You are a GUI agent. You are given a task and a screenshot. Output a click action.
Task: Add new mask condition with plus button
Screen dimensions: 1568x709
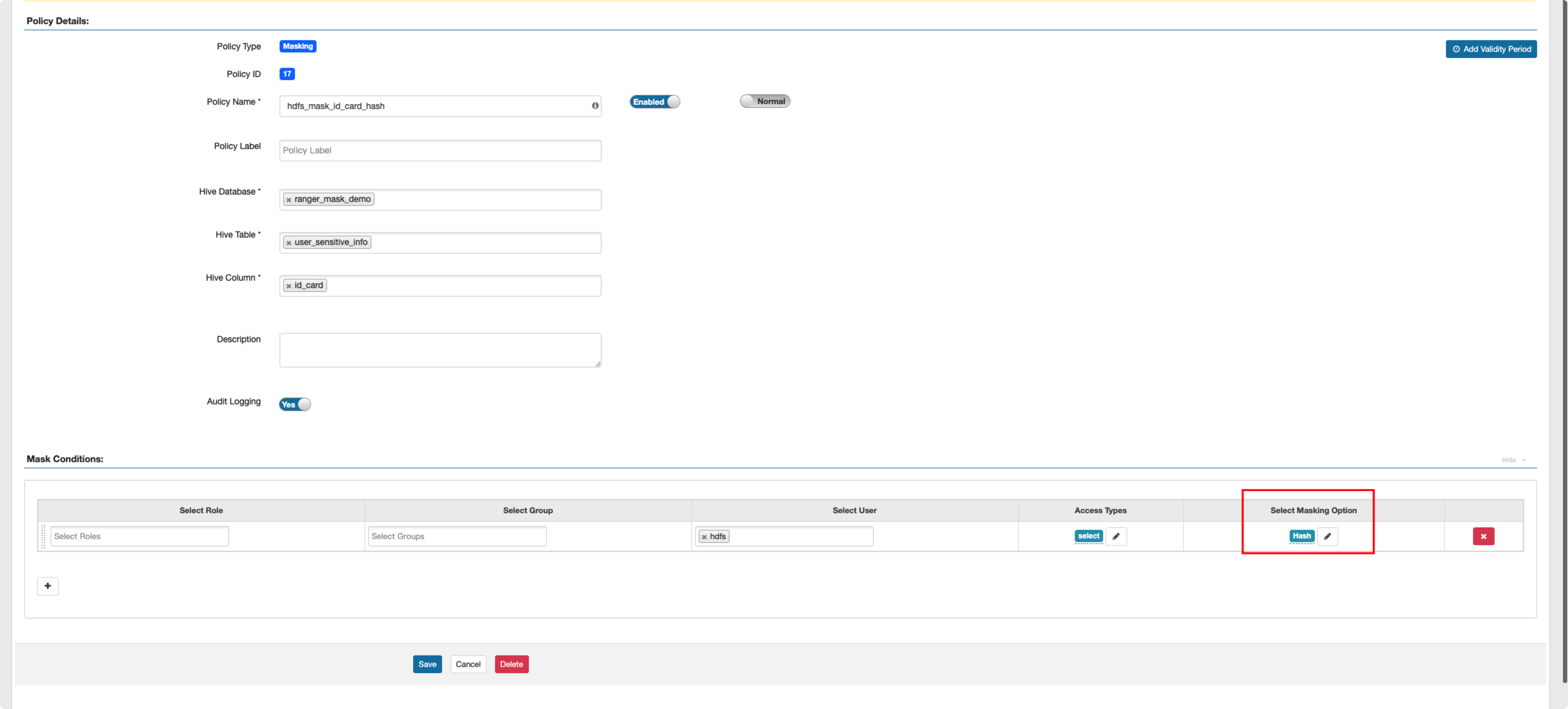pos(47,586)
